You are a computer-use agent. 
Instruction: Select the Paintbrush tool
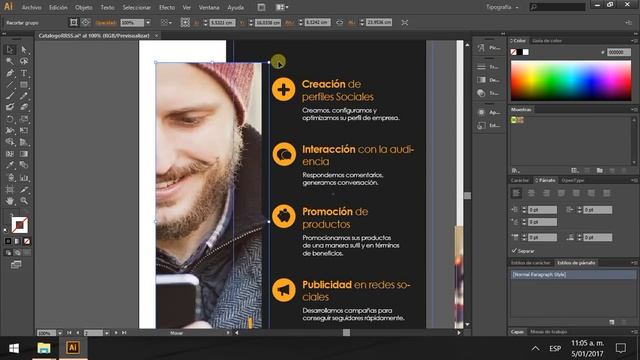10,96
